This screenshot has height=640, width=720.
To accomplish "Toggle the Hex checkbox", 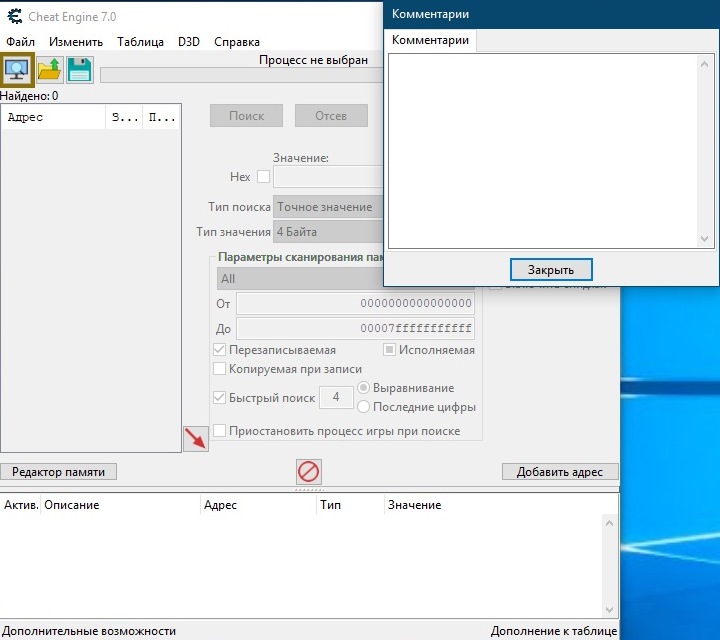I will point(264,177).
